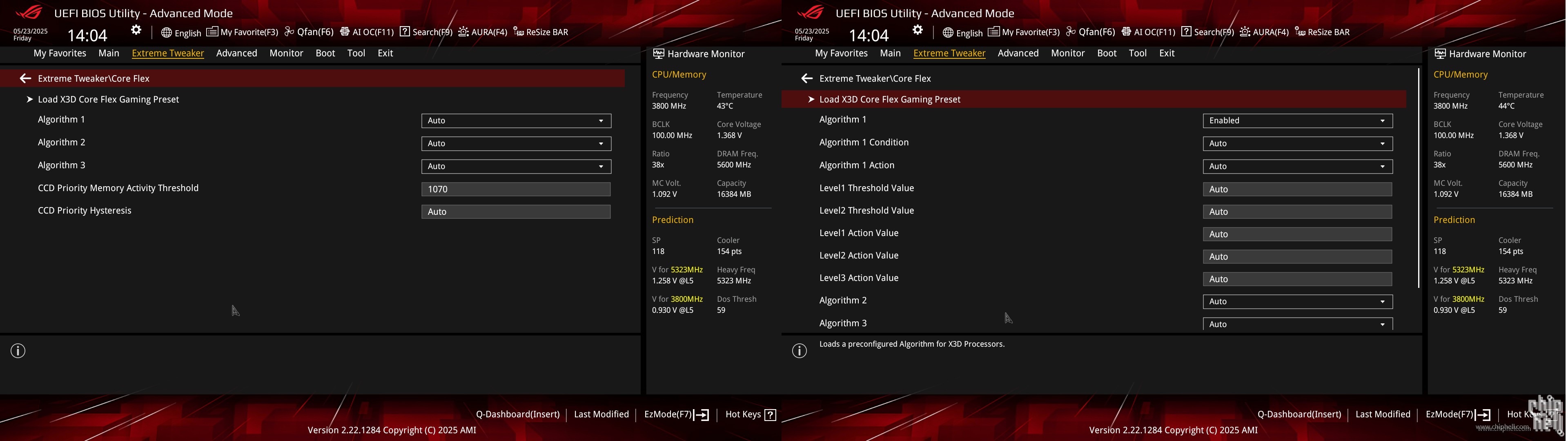The height and width of the screenshot is (441, 1568).
Task: Open Algorithm 3 dropdown in right screen
Action: (1298, 324)
